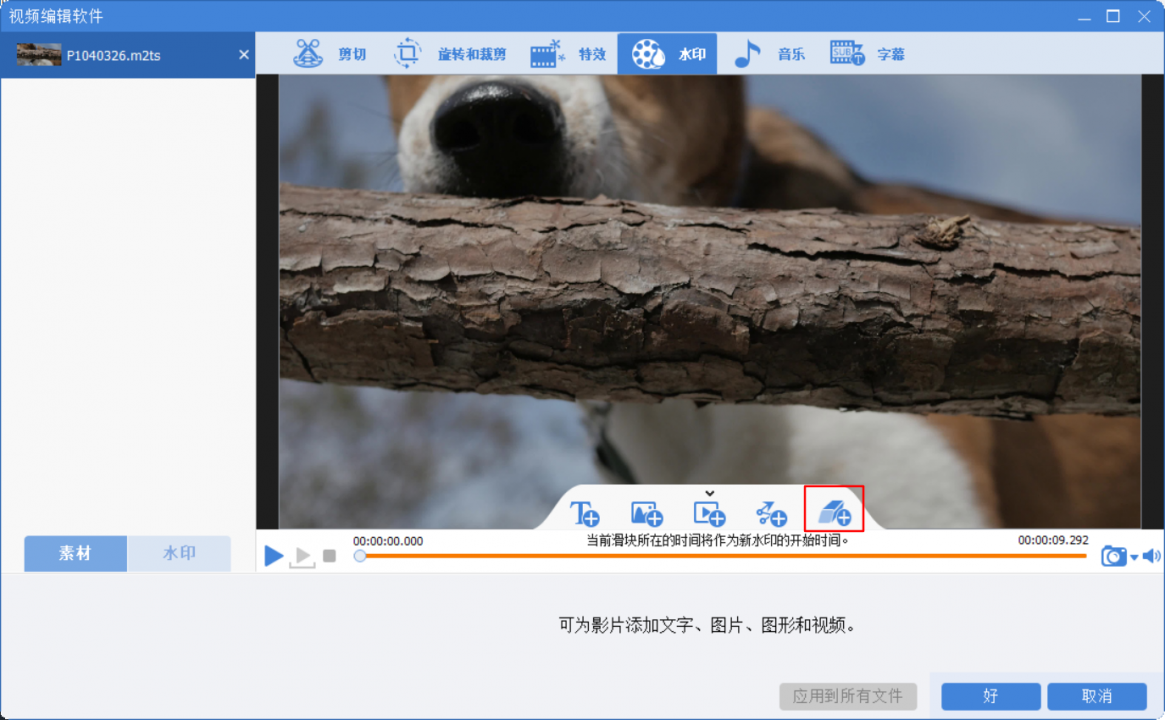Screen dimensions: 1165x720
Task: Switch to the 水印 panel tab at bottom left
Action: [179, 553]
